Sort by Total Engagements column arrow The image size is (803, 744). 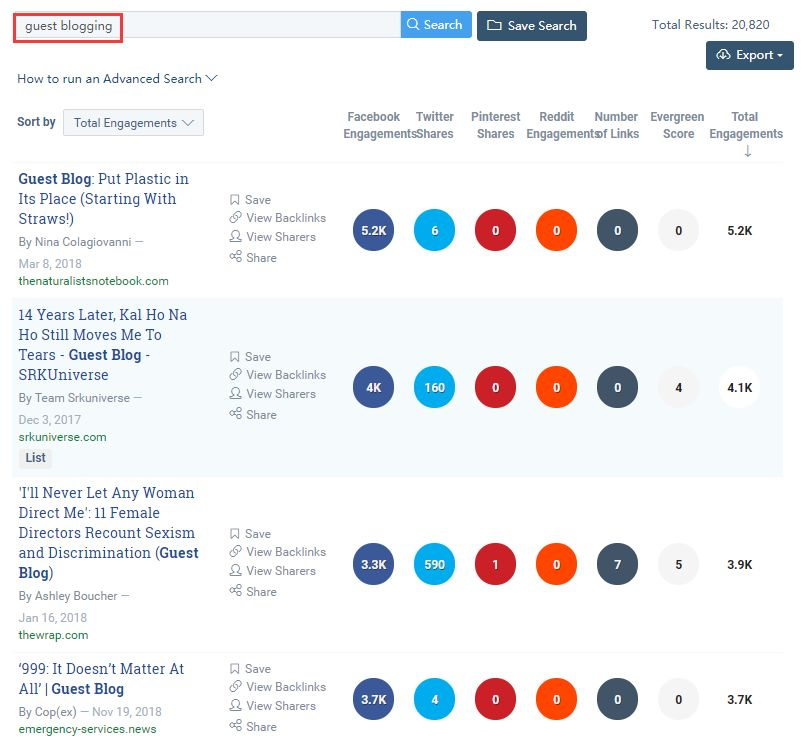[748, 151]
